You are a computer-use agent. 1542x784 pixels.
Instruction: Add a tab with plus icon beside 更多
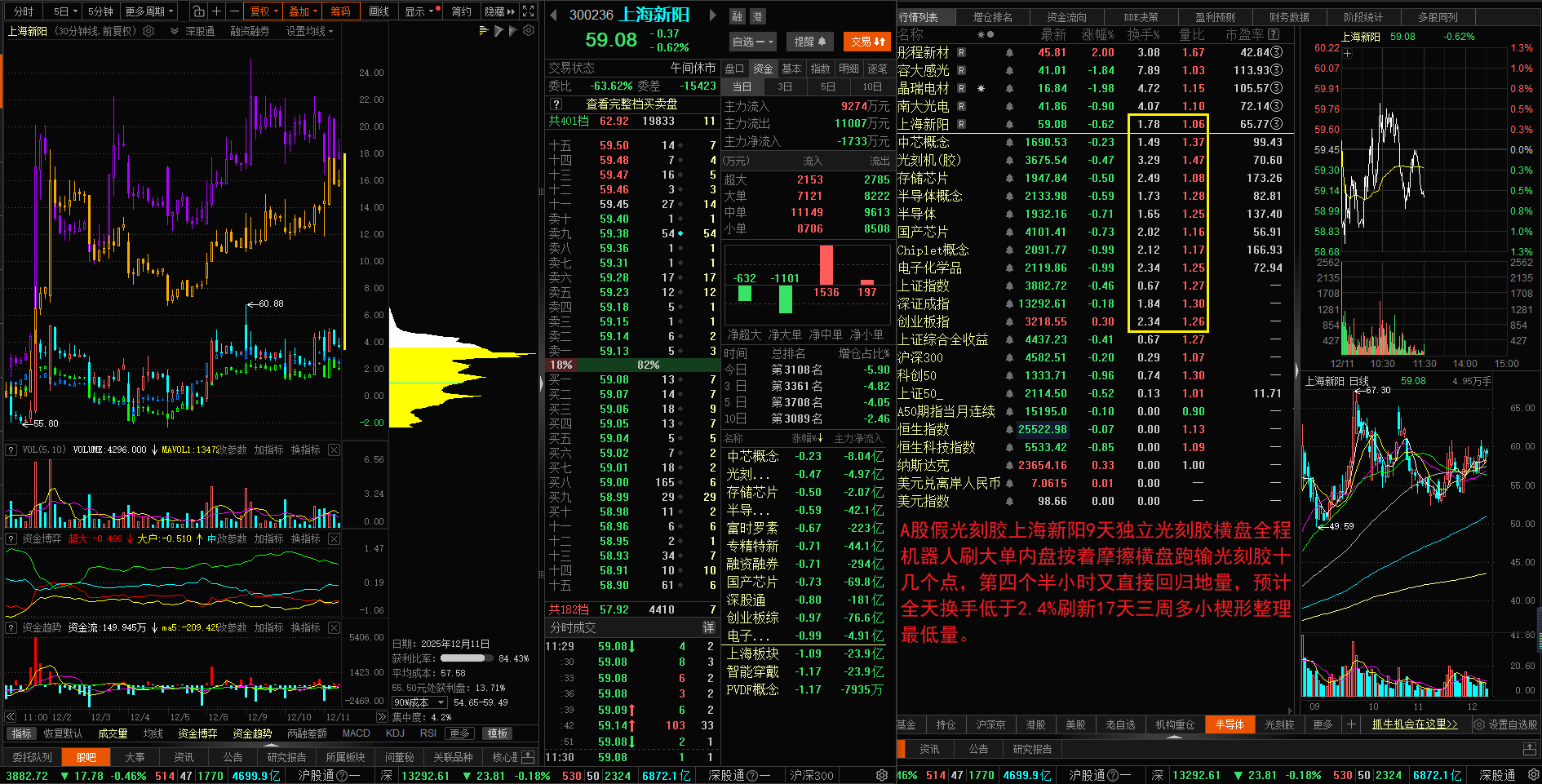[1351, 724]
